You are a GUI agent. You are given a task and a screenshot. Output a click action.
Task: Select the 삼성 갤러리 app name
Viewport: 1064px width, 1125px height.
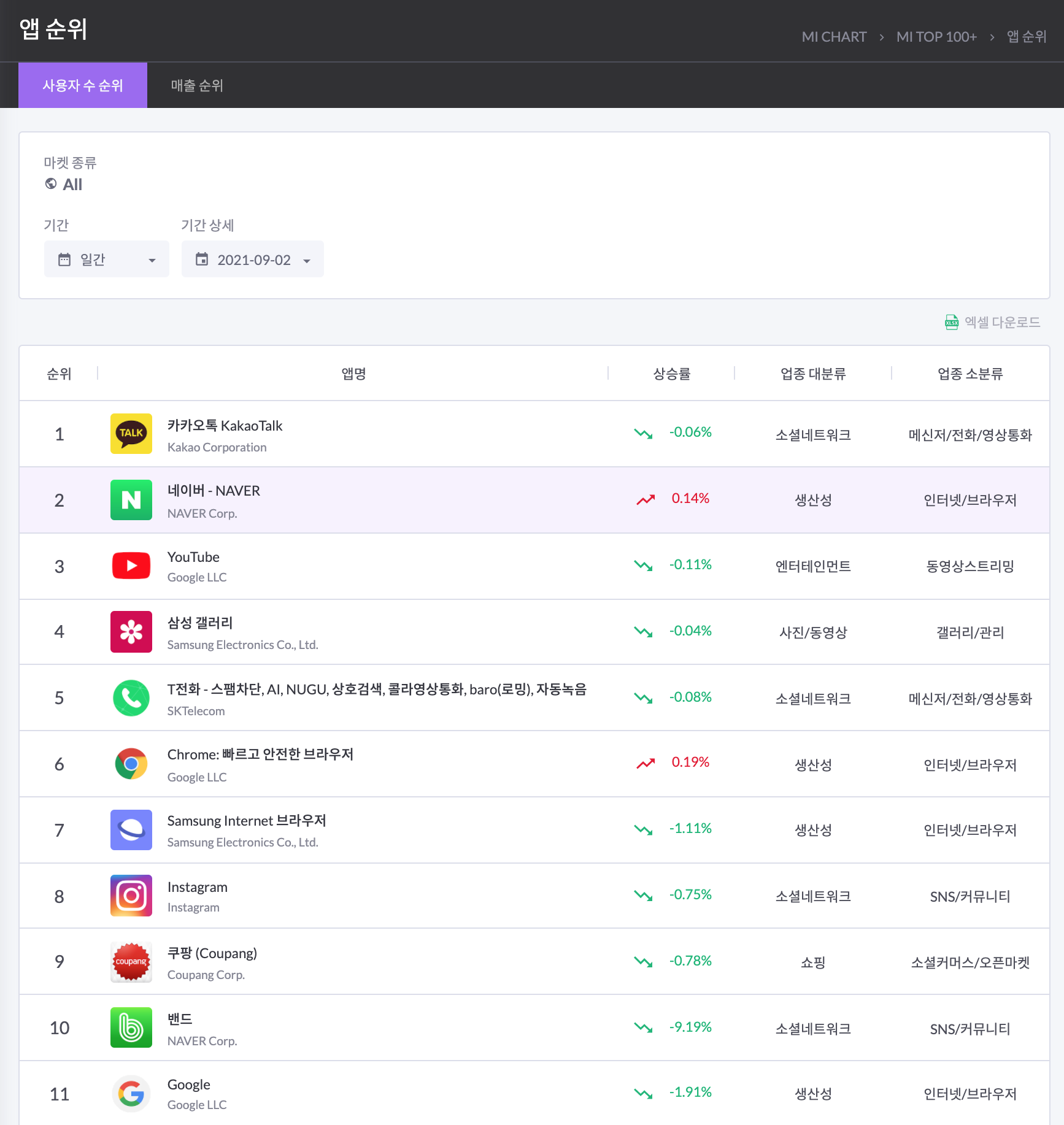[x=200, y=623]
